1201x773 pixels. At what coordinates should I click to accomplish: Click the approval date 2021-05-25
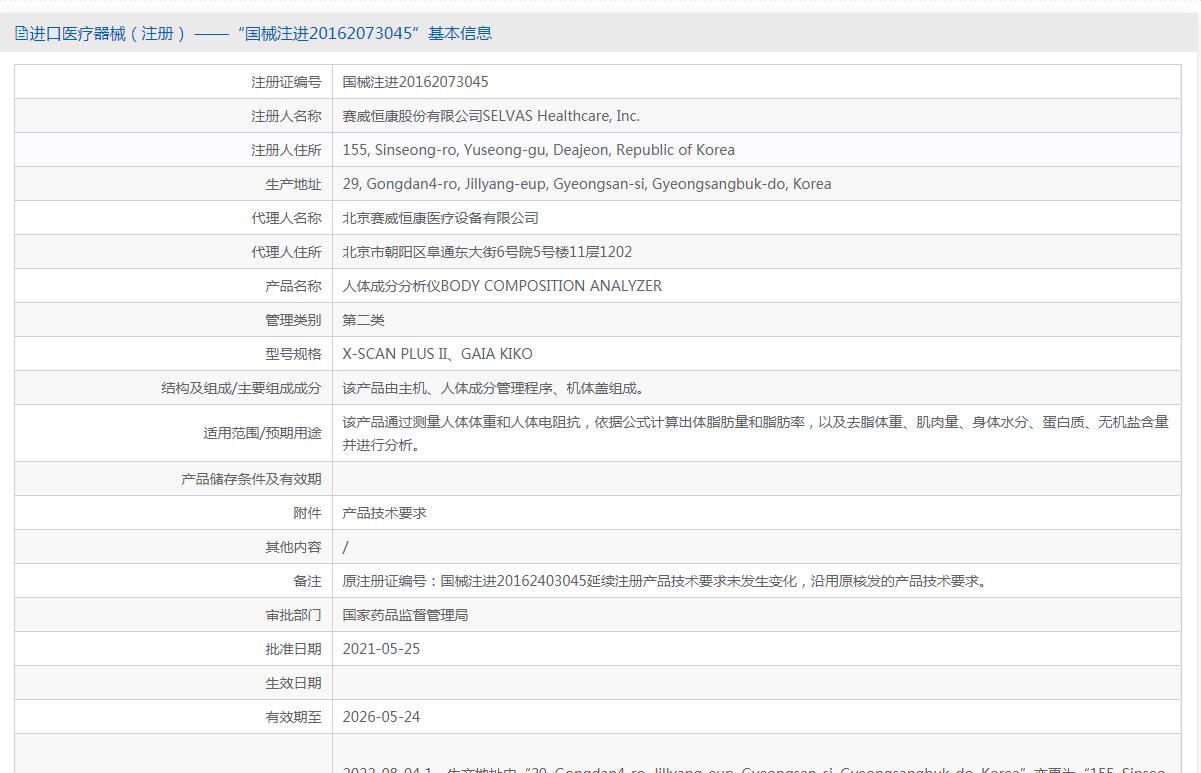(381, 649)
